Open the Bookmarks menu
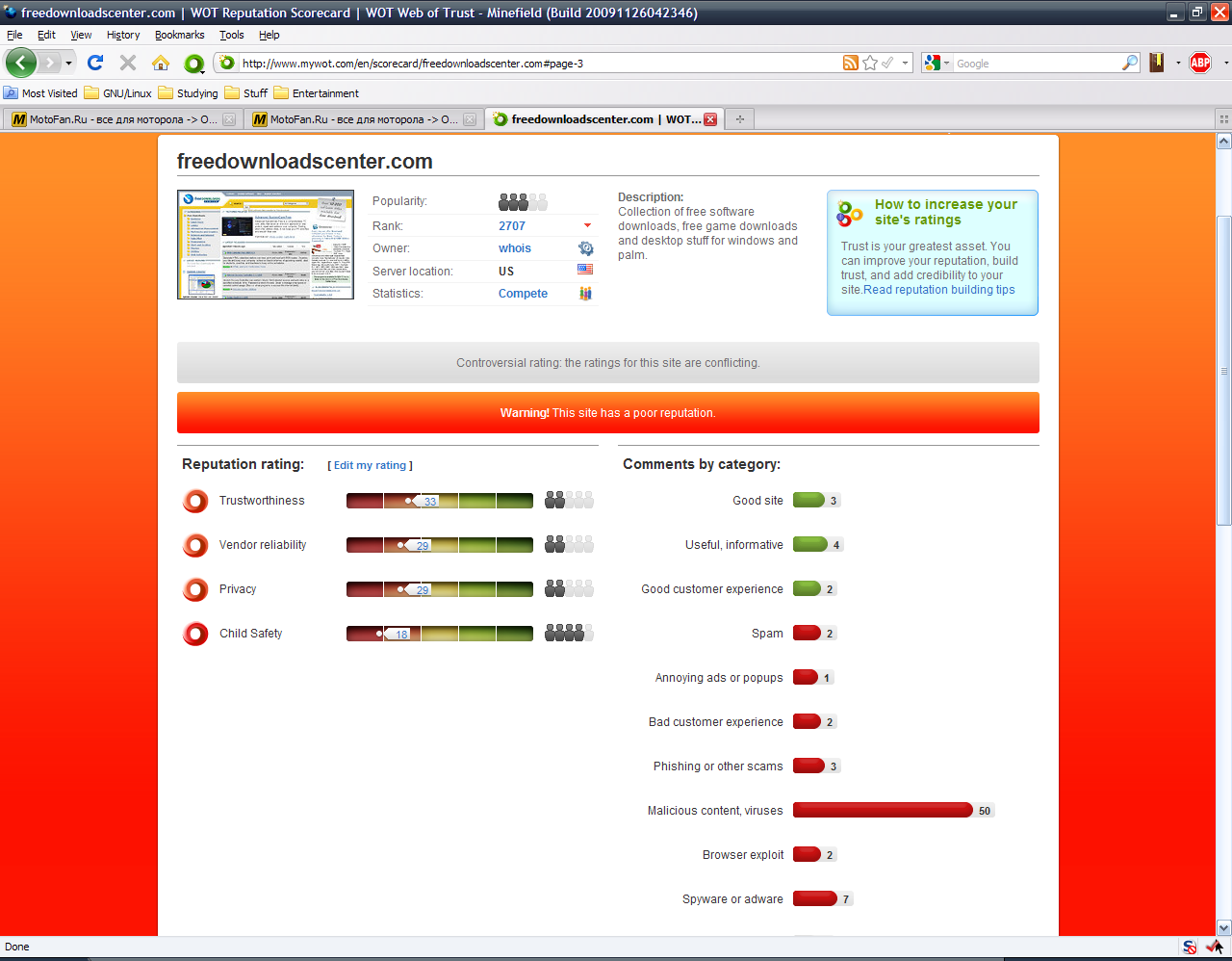The image size is (1232, 961). pos(180,35)
